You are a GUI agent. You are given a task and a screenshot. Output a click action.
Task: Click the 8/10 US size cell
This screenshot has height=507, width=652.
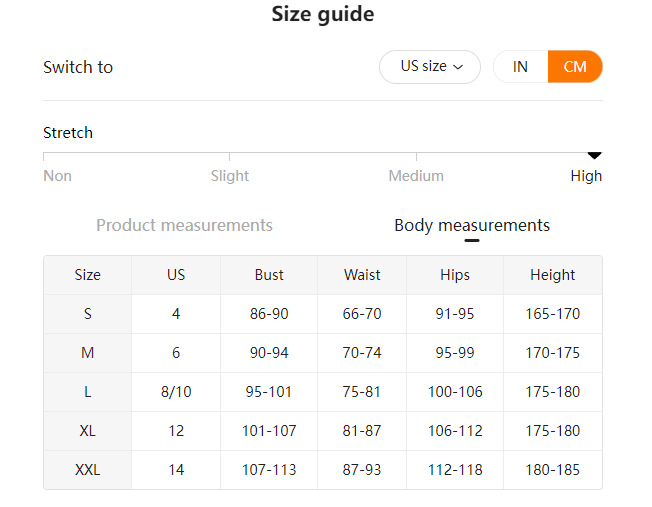(x=176, y=392)
